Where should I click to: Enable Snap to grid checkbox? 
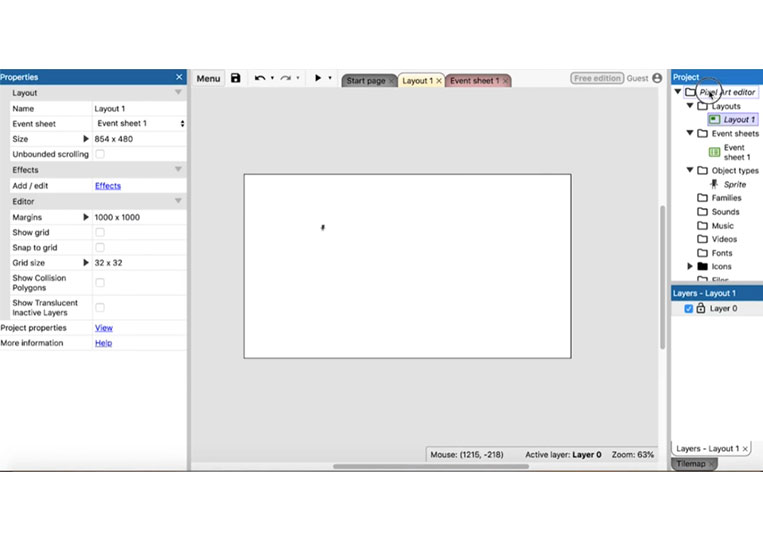tap(100, 247)
